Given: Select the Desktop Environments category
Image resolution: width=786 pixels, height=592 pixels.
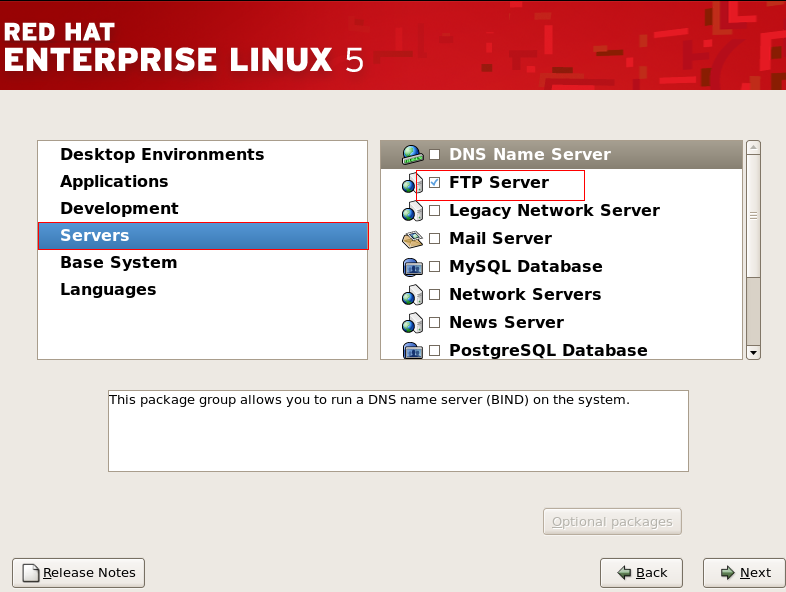Looking at the screenshot, I should click(162, 155).
